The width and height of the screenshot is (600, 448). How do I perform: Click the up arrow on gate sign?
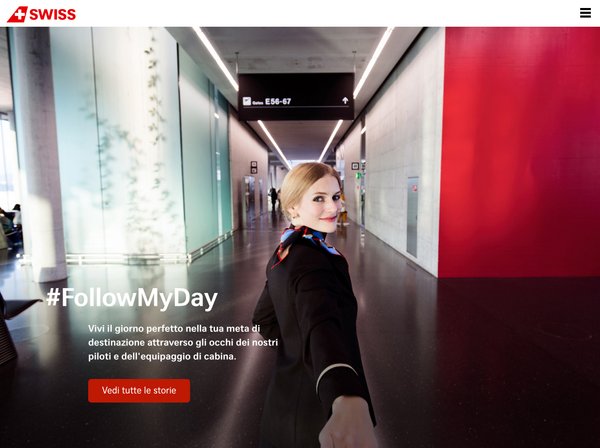[x=345, y=101]
